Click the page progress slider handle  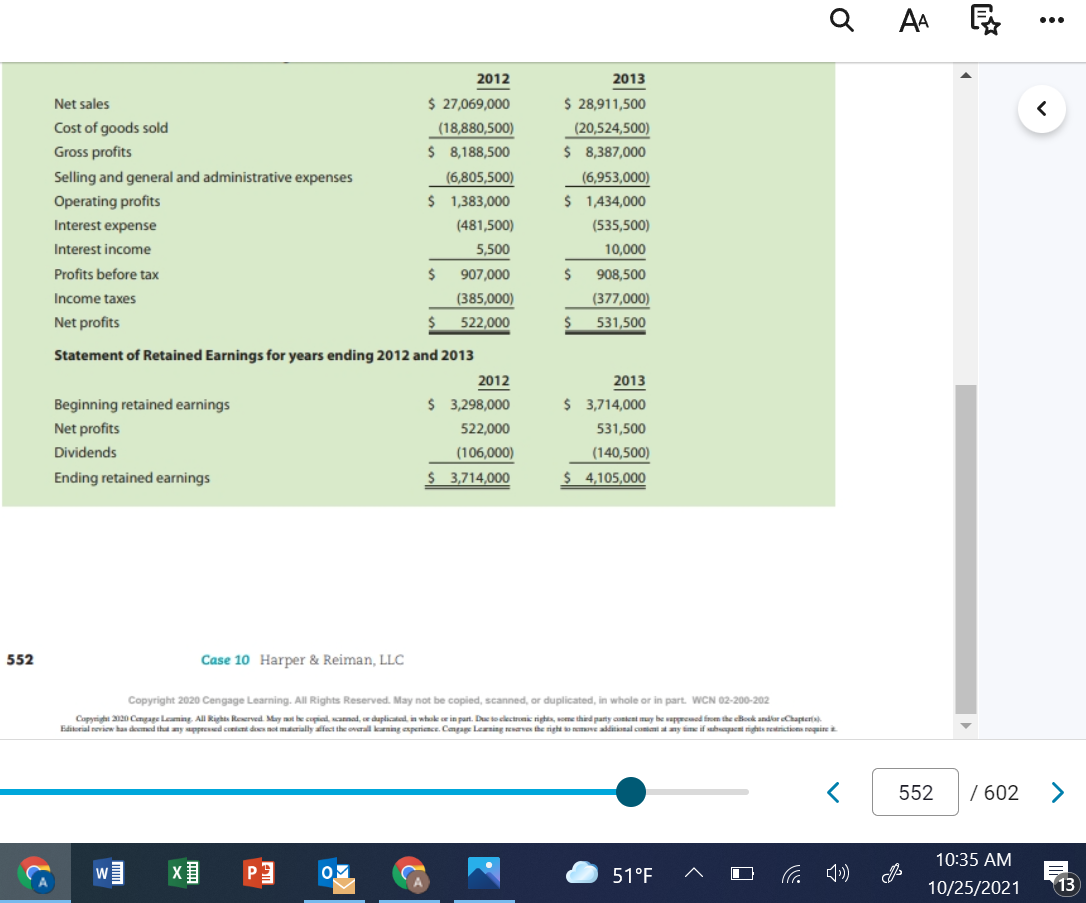(x=630, y=792)
